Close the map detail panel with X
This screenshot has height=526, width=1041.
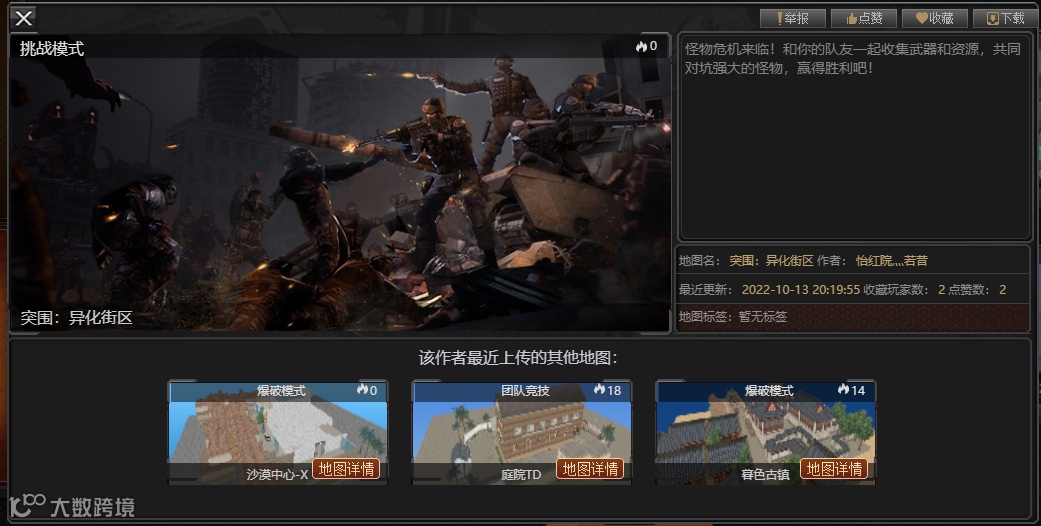tap(24, 18)
